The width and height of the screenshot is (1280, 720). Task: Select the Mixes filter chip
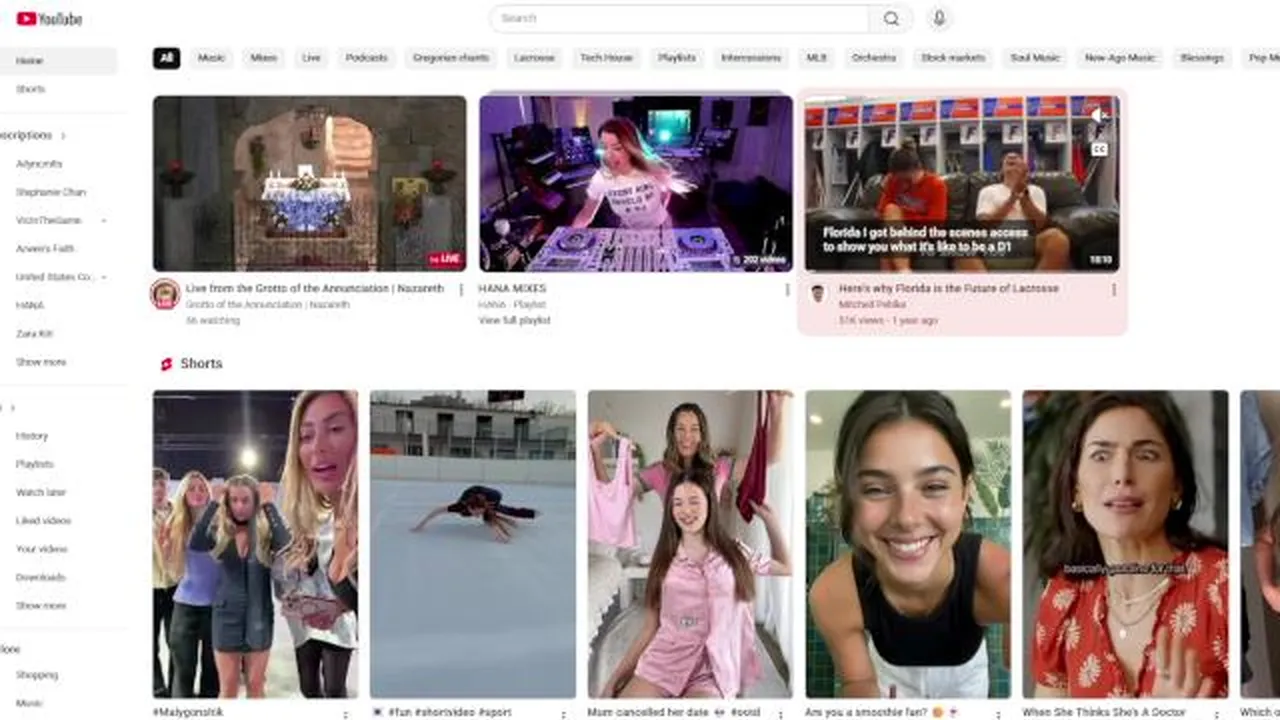coord(264,58)
